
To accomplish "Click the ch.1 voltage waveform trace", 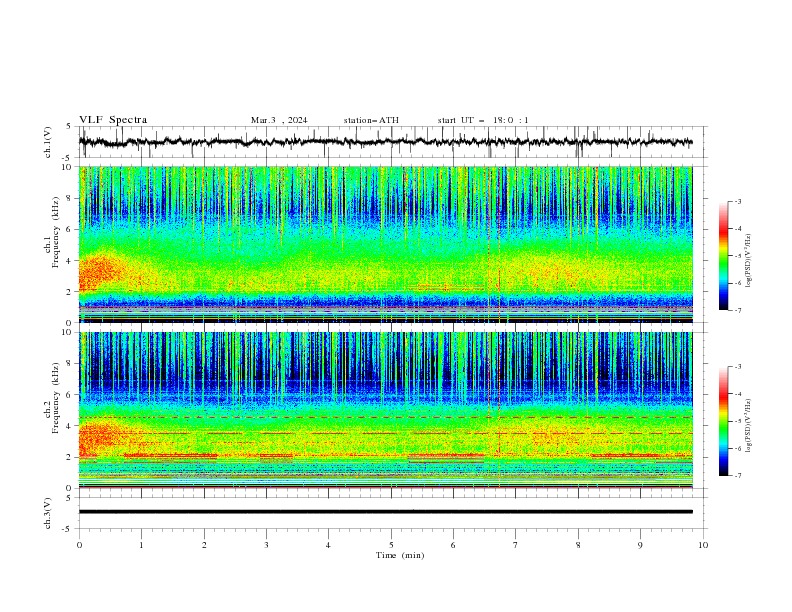I will coord(385,142).
